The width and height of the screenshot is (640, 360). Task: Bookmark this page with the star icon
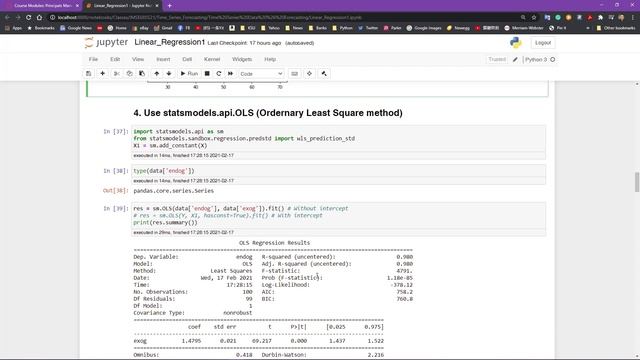tap(533, 18)
